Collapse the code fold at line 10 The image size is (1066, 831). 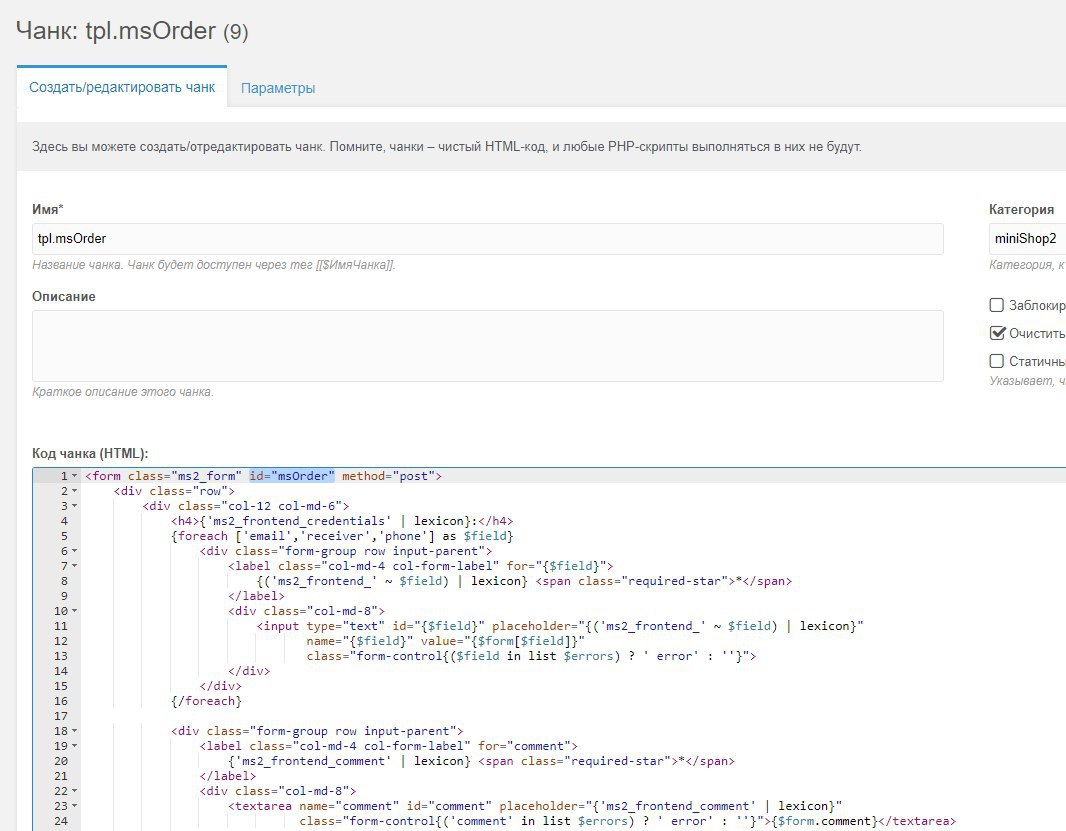(75, 611)
